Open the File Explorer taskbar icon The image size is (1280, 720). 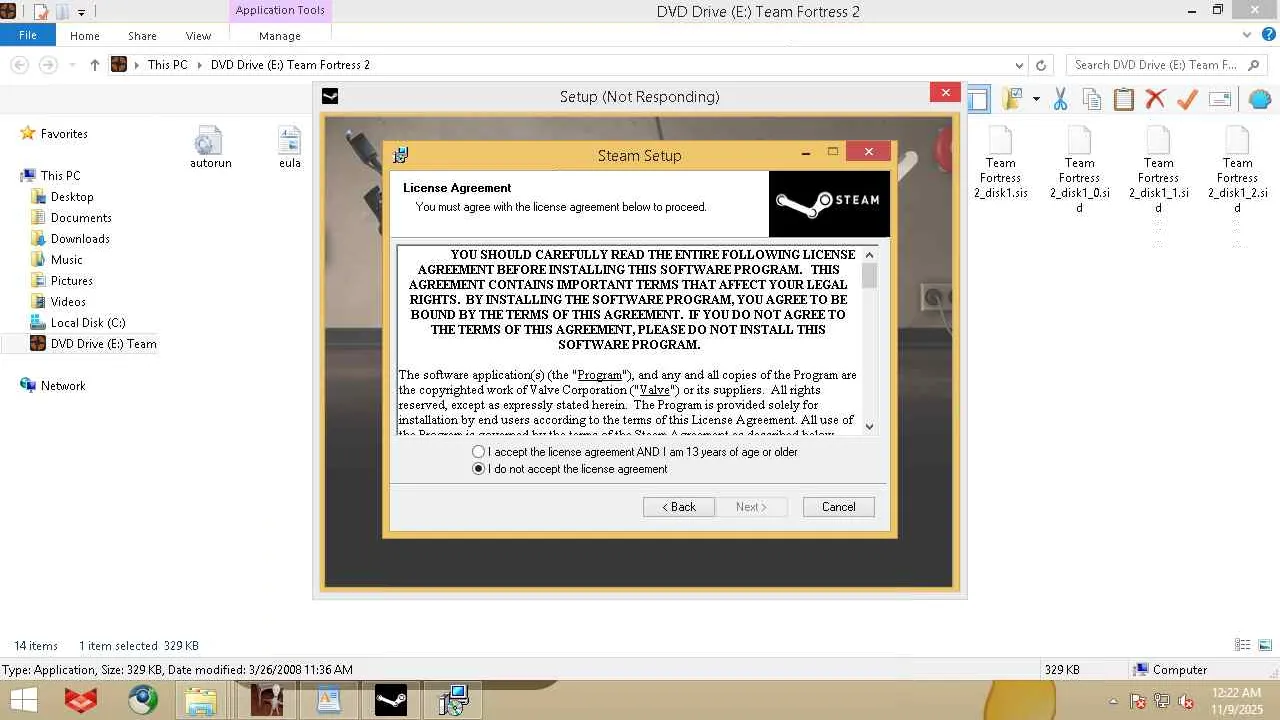click(200, 700)
